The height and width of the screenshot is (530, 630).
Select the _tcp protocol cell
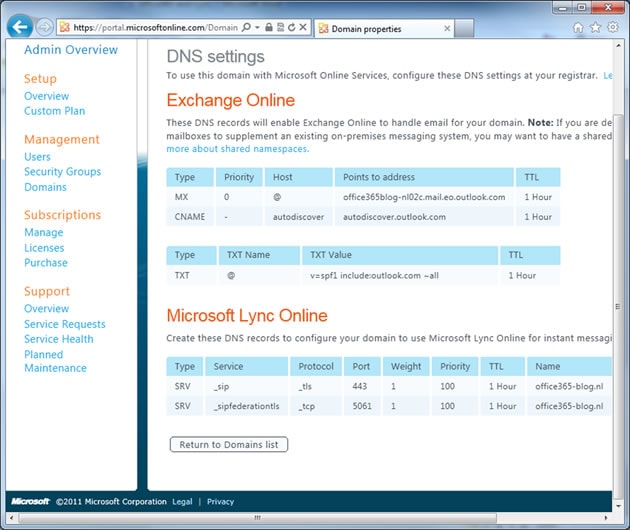316,406
